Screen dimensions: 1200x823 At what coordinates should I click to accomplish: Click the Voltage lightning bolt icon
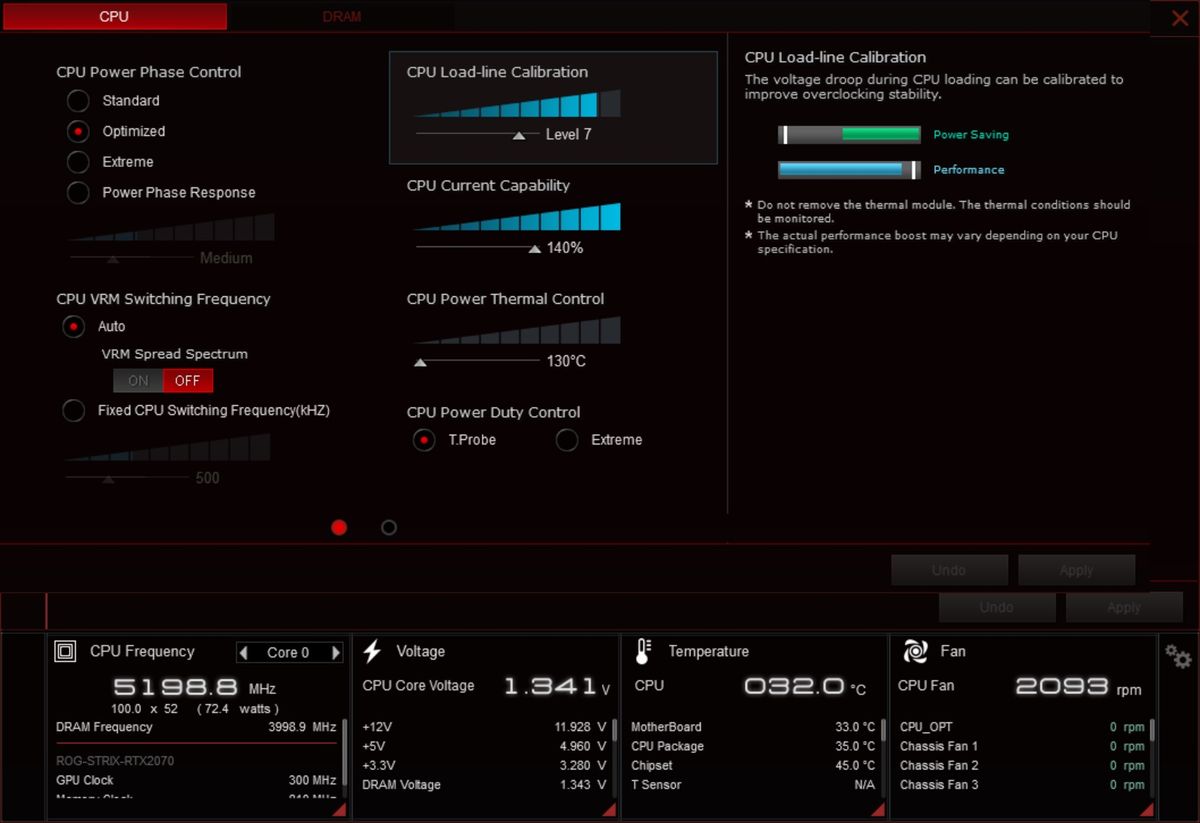point(372,652)
